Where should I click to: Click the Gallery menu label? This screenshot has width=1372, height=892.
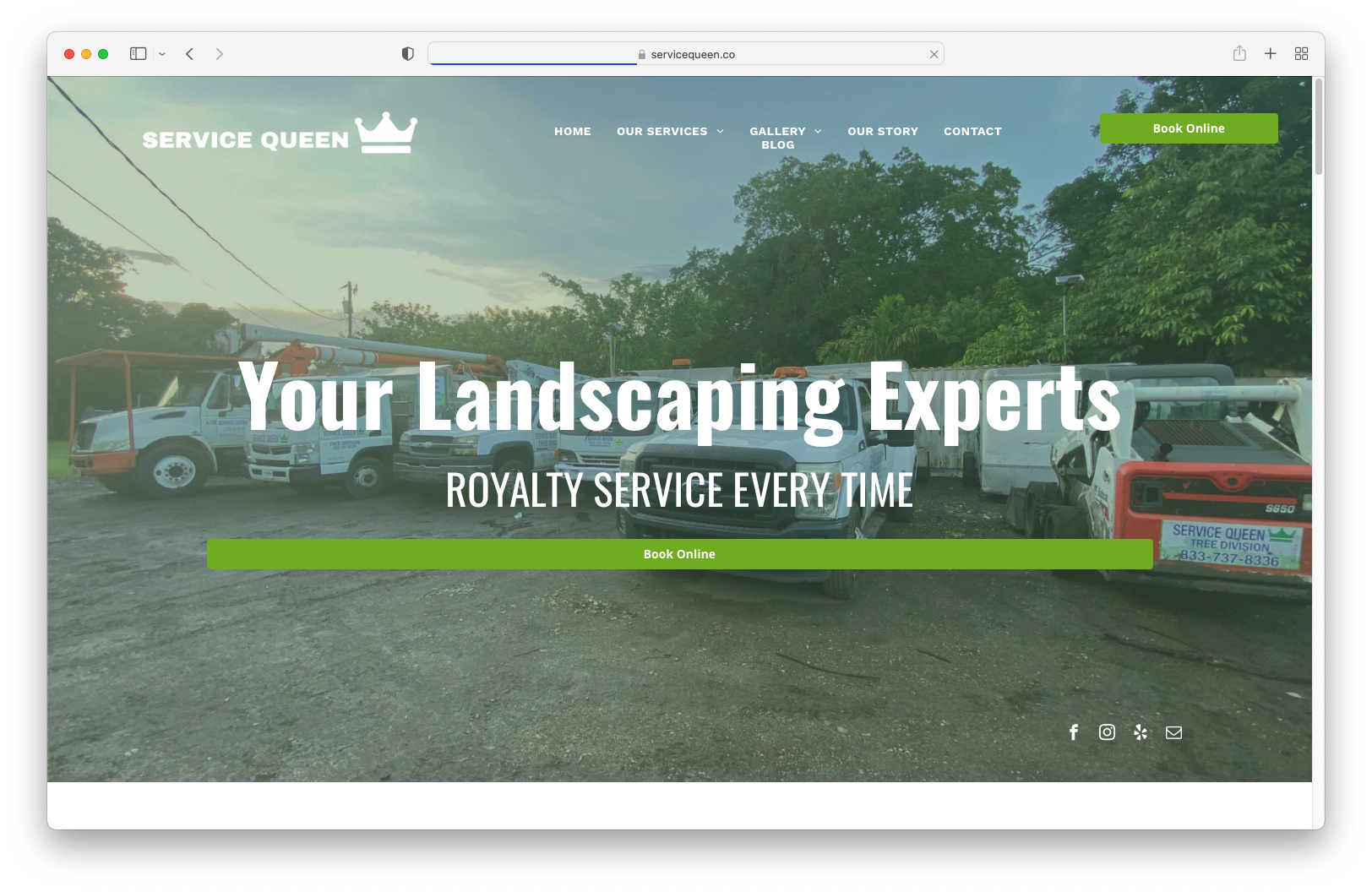point(777,132)
